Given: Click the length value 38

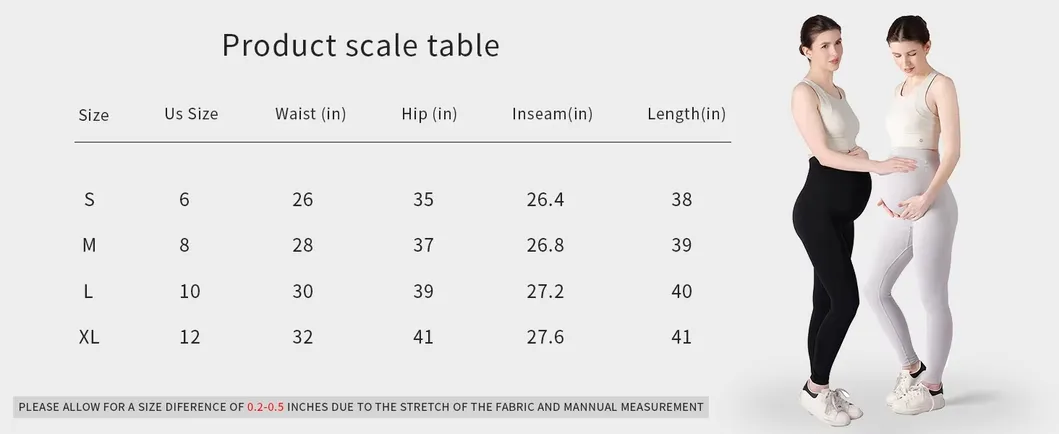Looking at the screenshot, I should pyautogui.click(x=681, y=200).
